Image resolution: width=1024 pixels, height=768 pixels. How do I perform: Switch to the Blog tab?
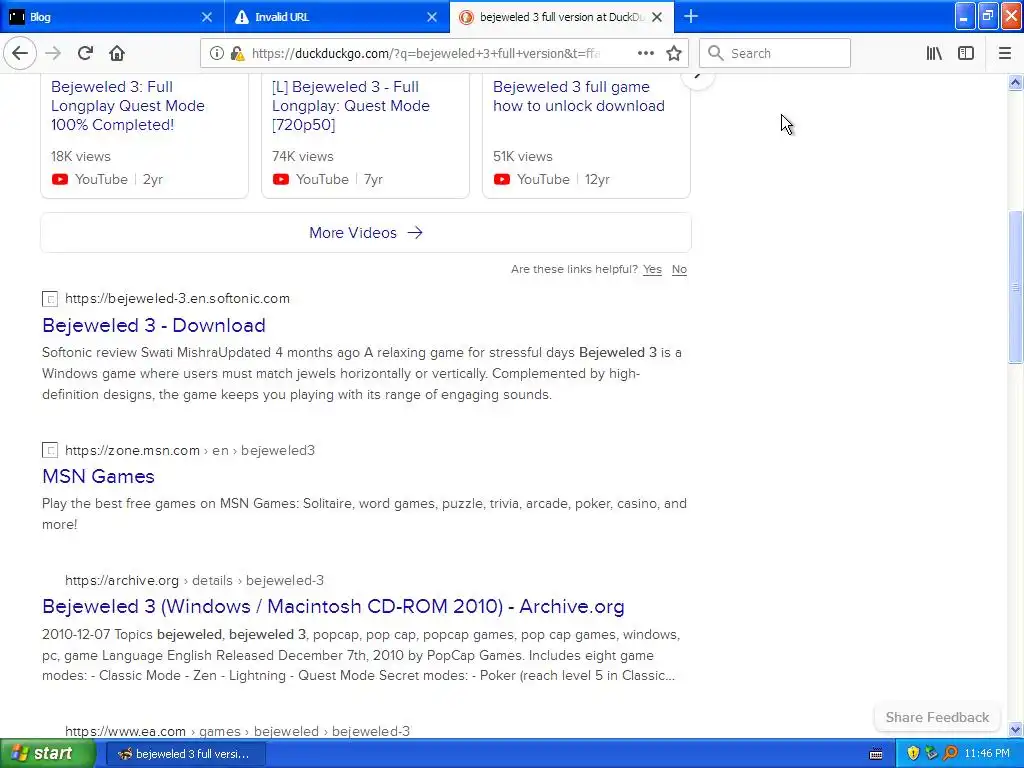tap(112, 17)
